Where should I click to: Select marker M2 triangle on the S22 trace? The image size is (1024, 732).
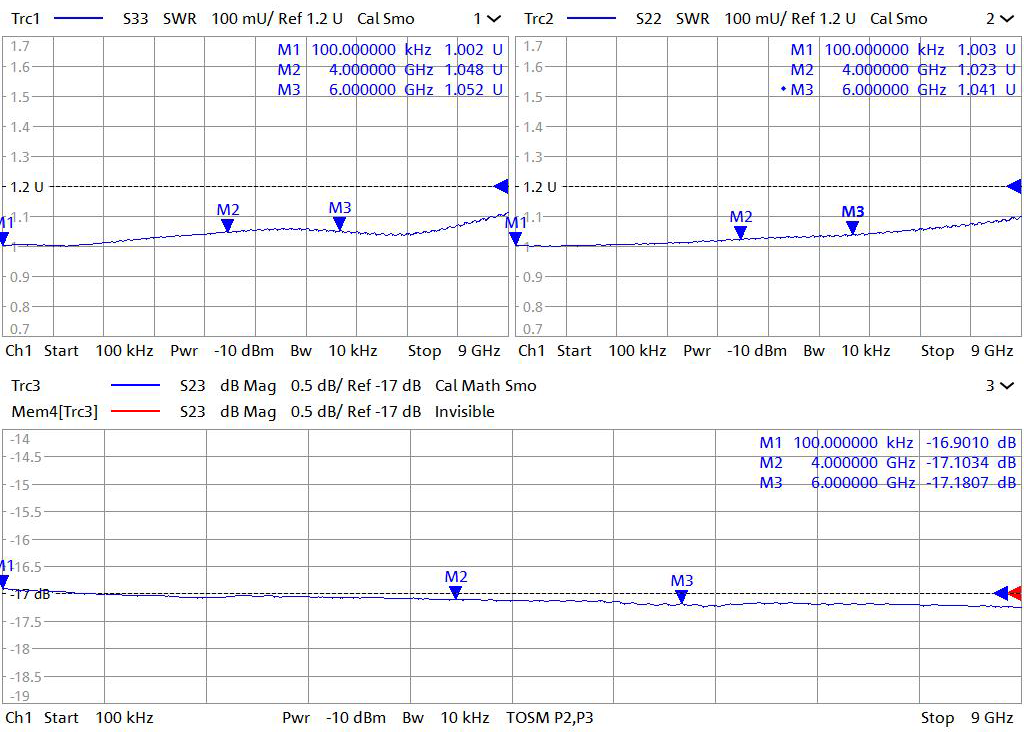click(x=740, y=232)
